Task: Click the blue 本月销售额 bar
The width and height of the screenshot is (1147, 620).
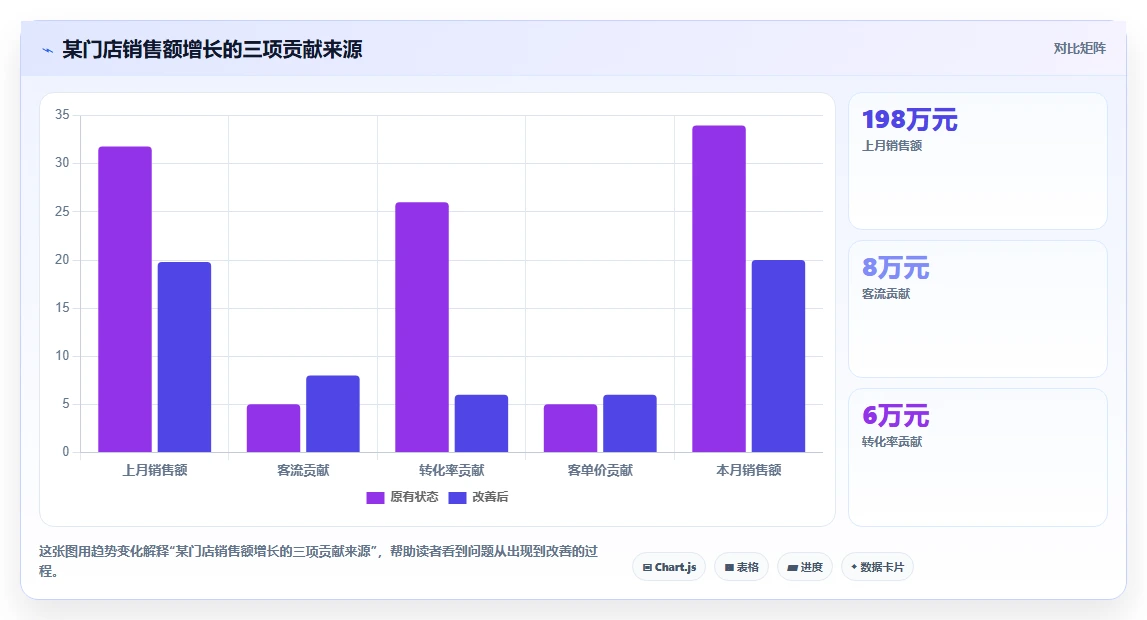Action: 778,356
